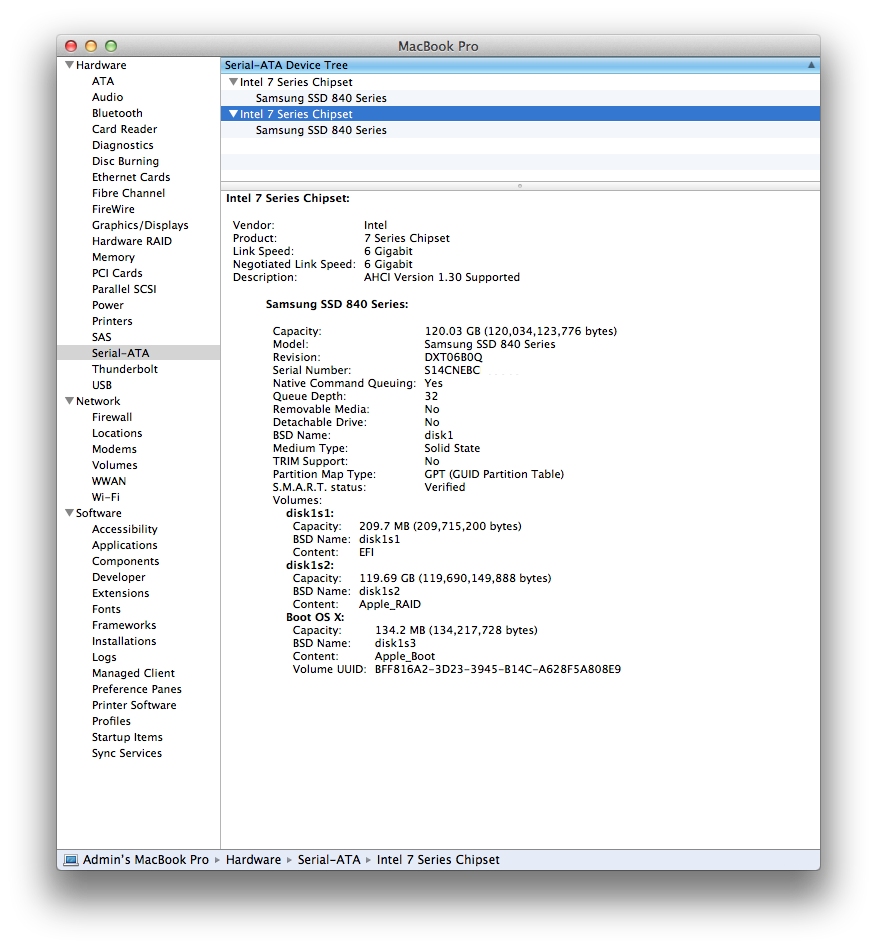Click the Volume UUID value

tap(498, 669)
